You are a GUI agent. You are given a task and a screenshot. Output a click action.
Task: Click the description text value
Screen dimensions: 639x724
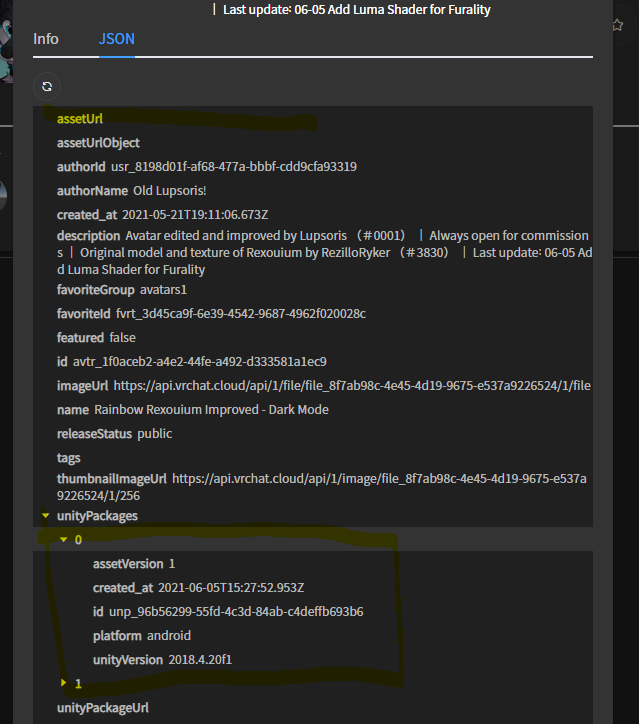click(324, 253)
